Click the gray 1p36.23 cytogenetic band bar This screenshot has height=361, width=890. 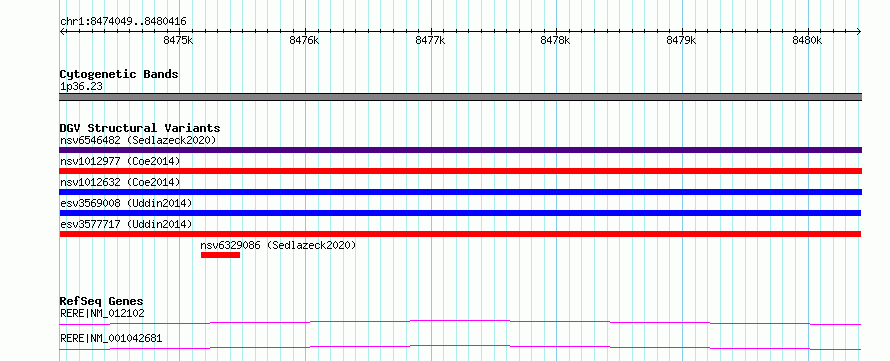[x=460, y=97]
